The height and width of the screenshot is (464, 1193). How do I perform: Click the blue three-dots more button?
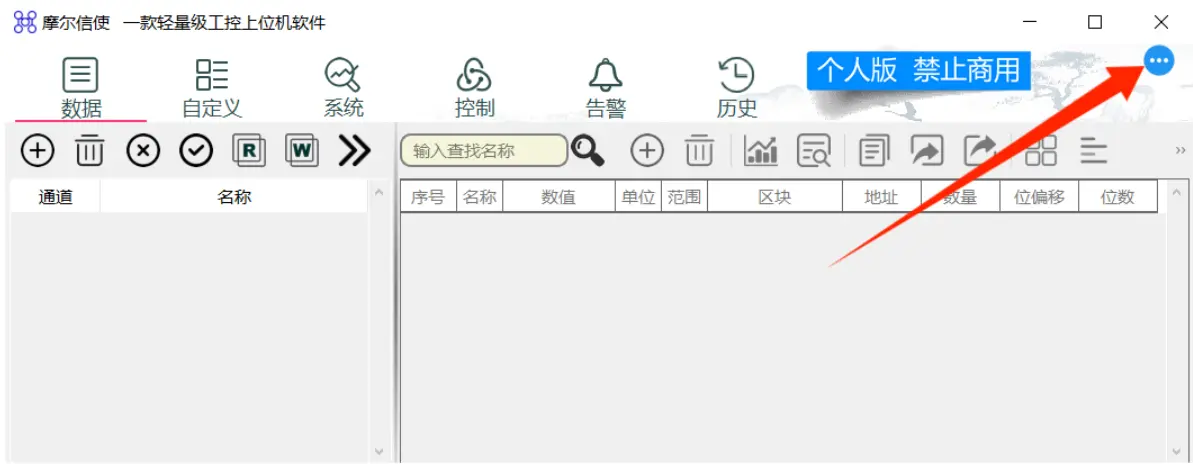(x=1159, y=60)
